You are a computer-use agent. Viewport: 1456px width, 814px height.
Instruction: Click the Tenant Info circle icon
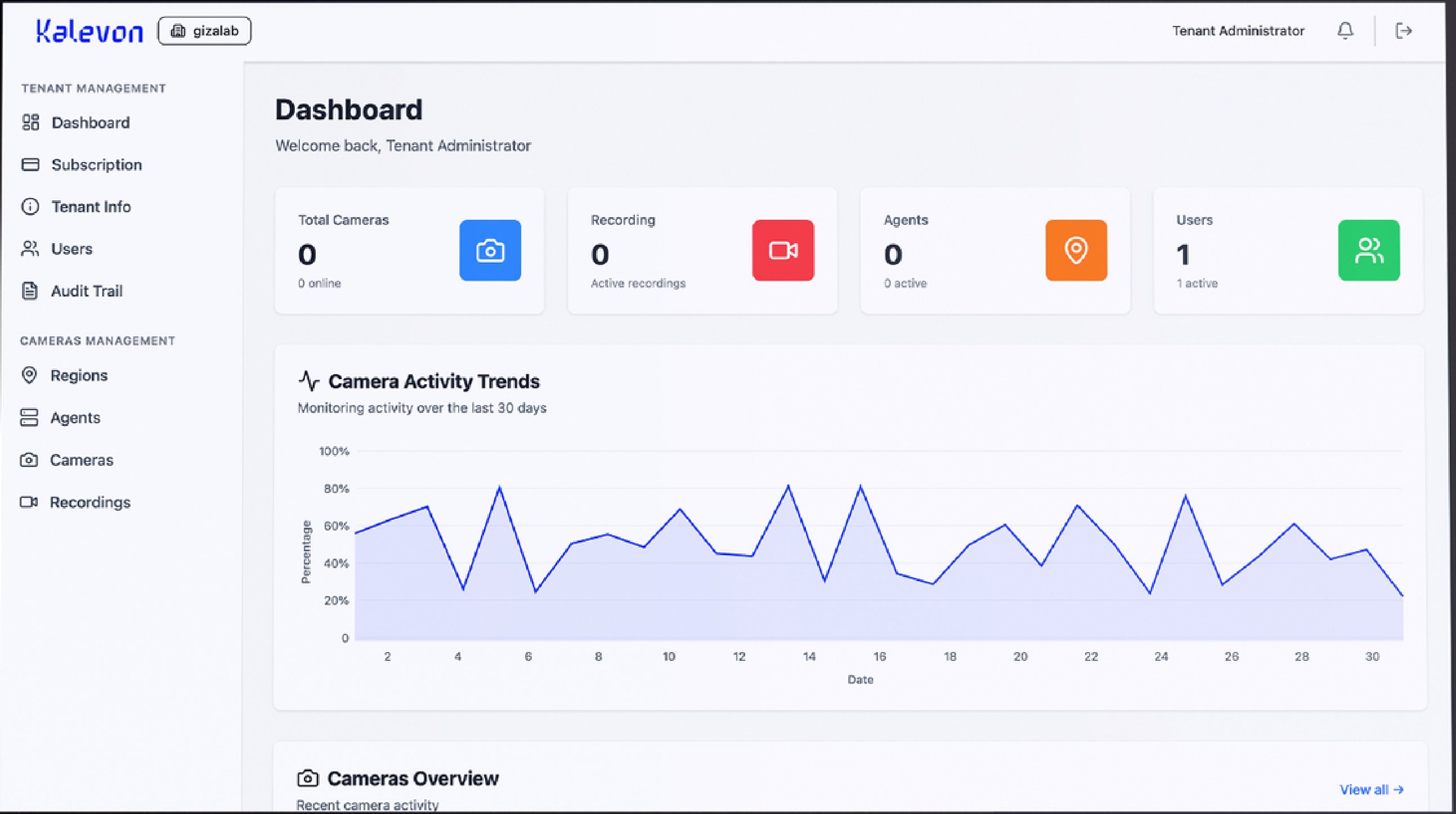coord(30,207)
